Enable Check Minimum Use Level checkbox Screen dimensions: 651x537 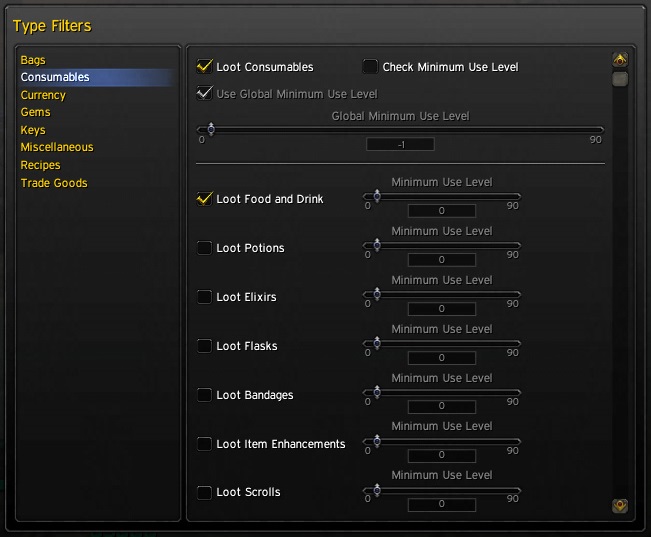click(x=370, y=66)
